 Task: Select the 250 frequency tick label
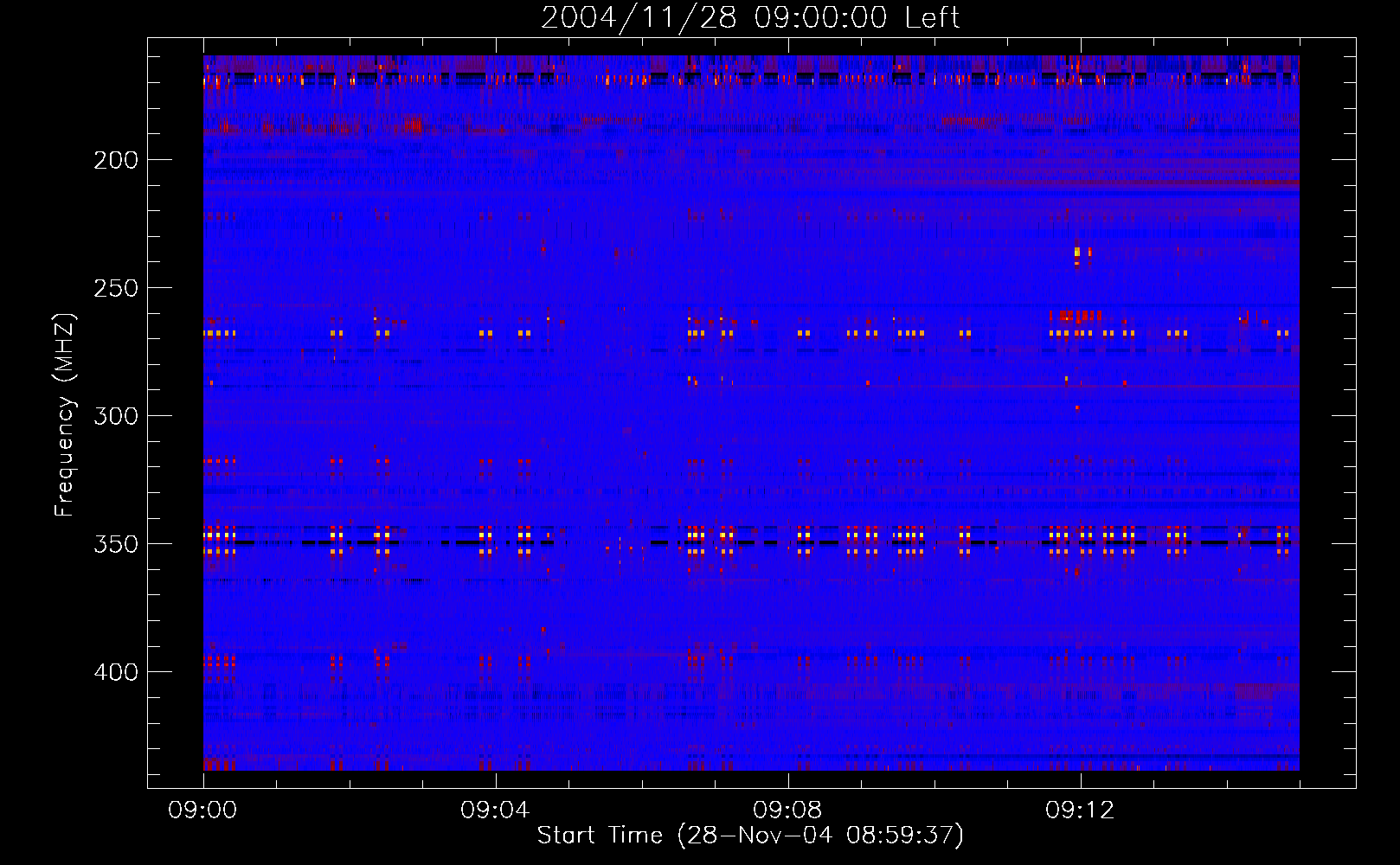[x=116, y=288]
